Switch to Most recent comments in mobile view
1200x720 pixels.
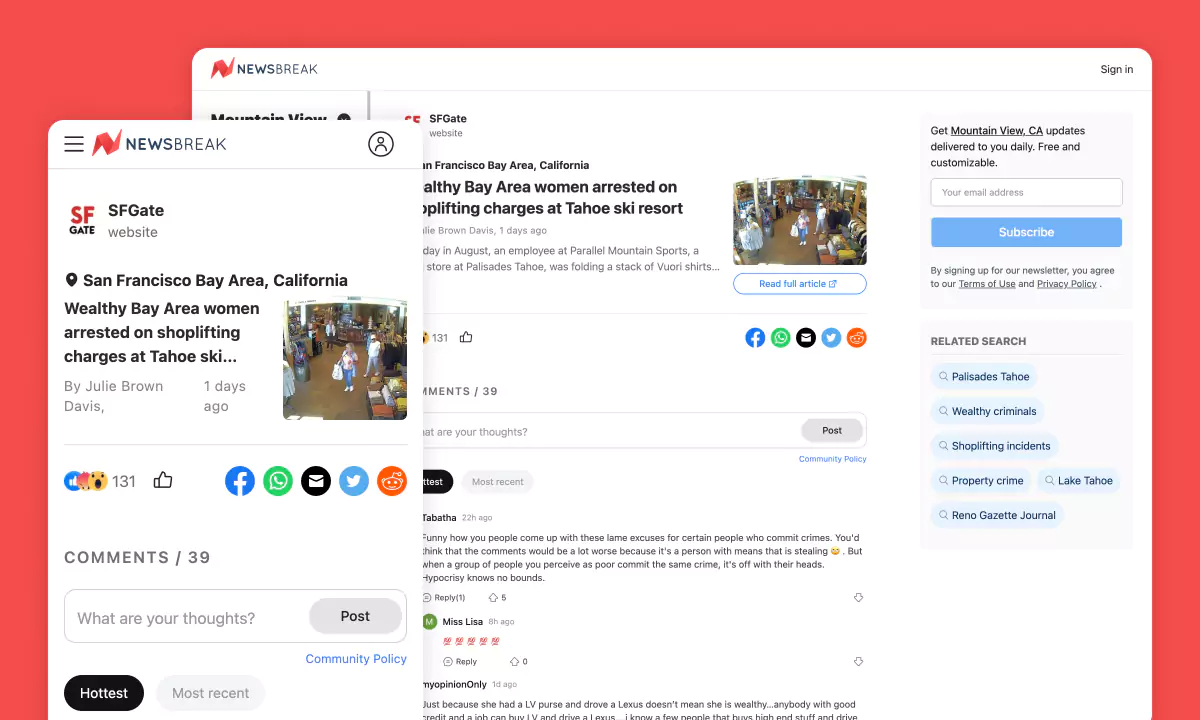click(x=210, y=693)
